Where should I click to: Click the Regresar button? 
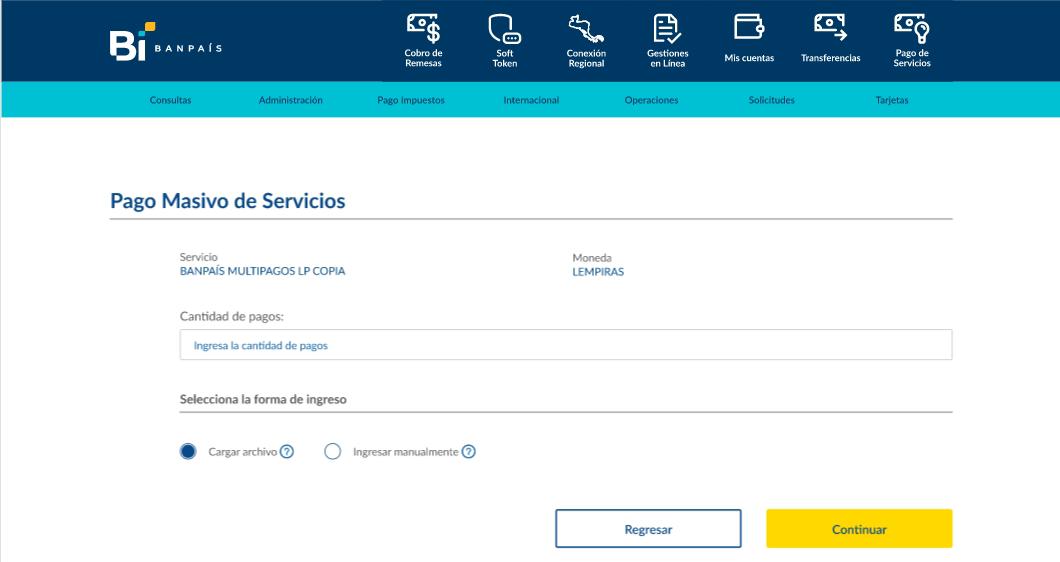point(648,529)
